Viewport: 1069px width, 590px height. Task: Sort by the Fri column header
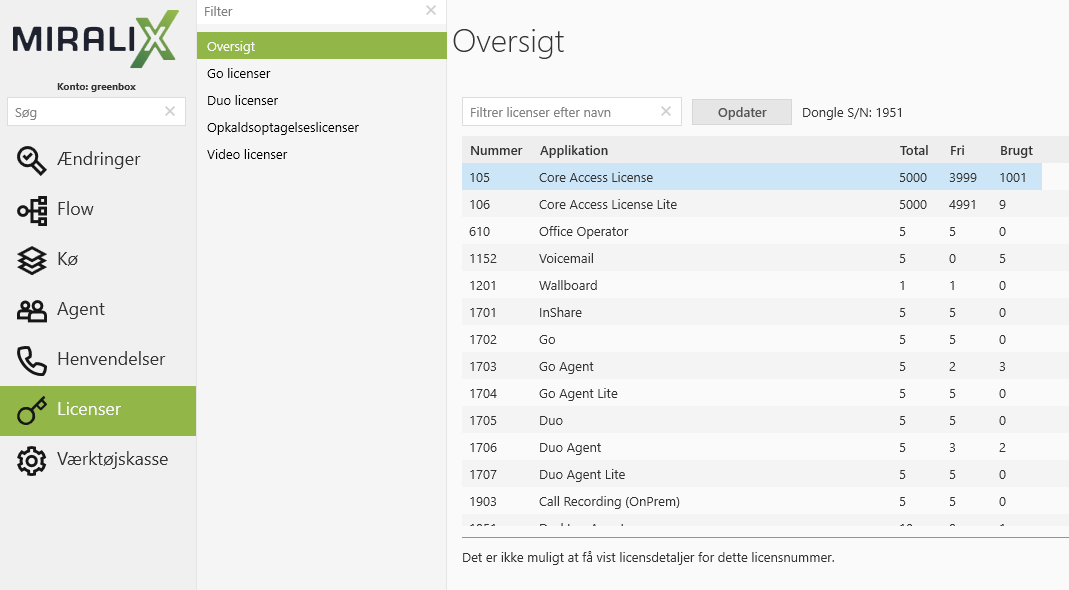(x=957, y=151)
